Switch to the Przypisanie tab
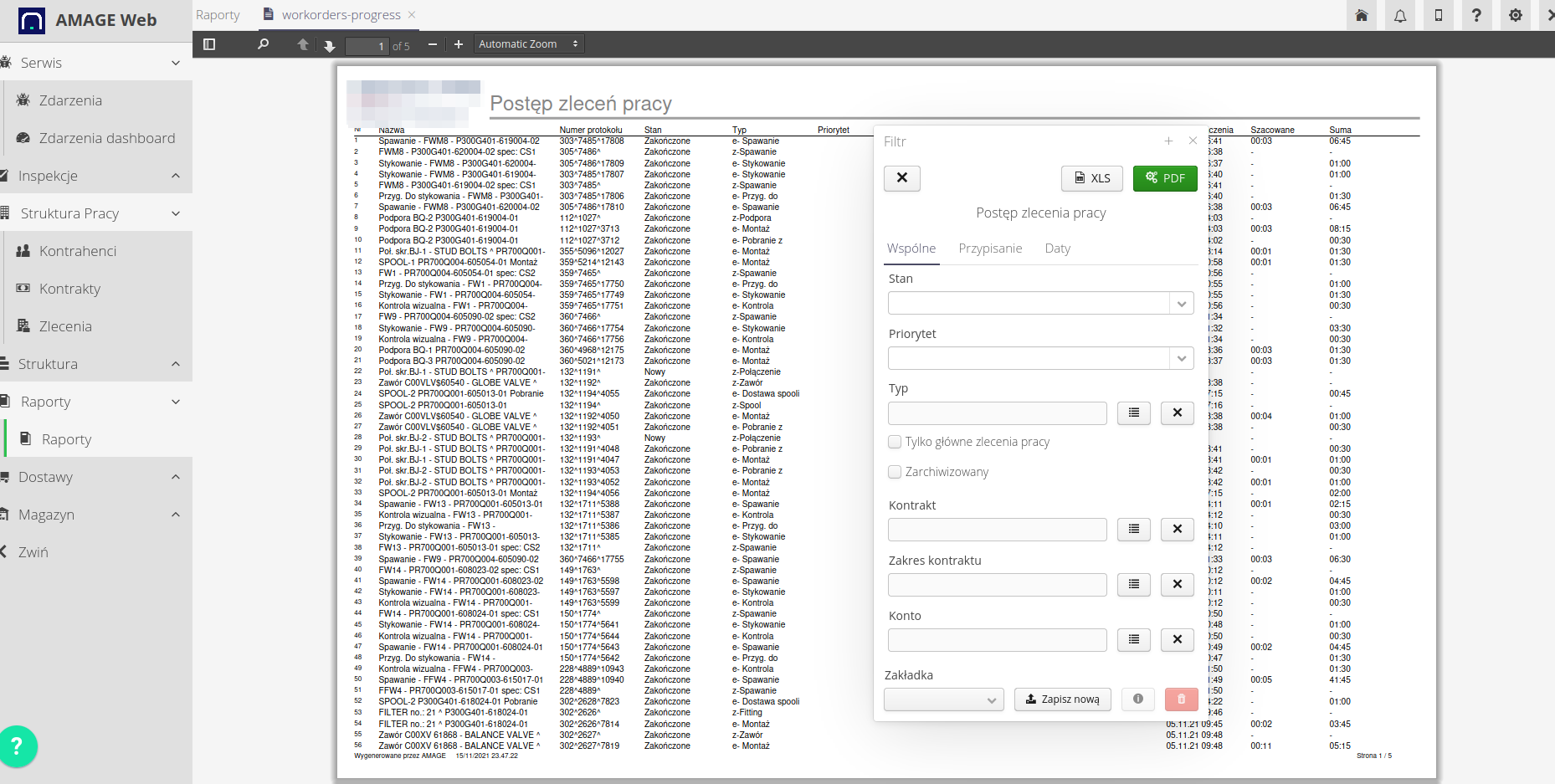Screen dimensions: 1555x784 coord(990,249)
